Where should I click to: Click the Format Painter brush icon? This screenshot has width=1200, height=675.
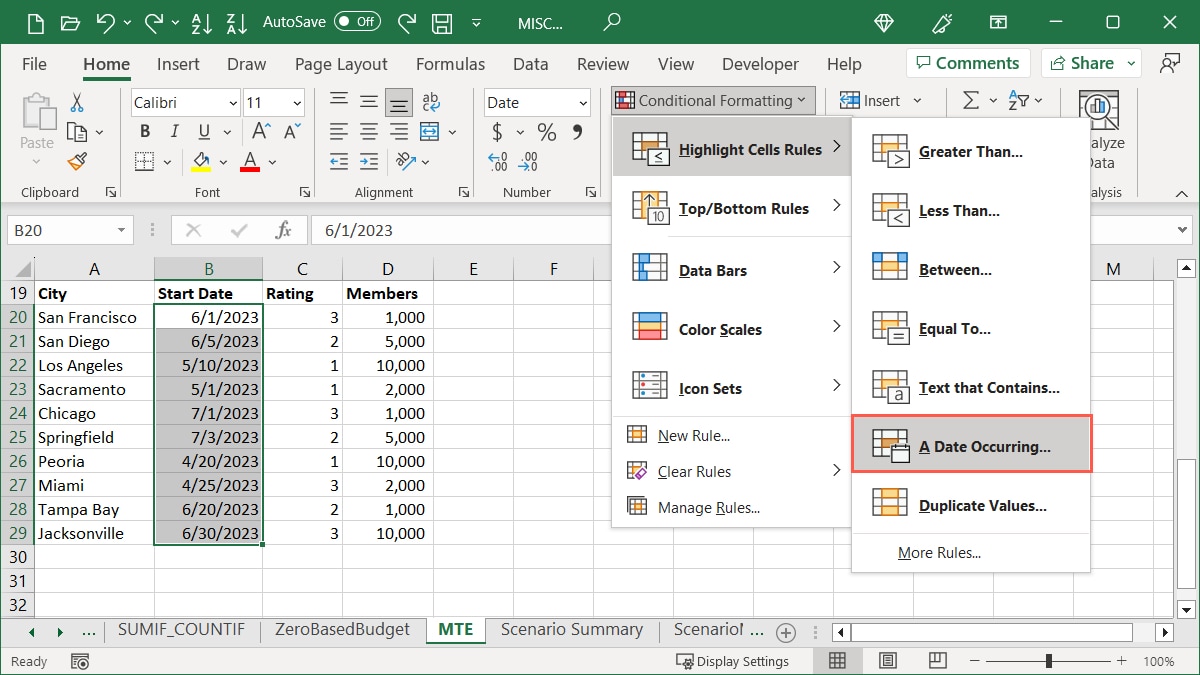tap(77, 162)
